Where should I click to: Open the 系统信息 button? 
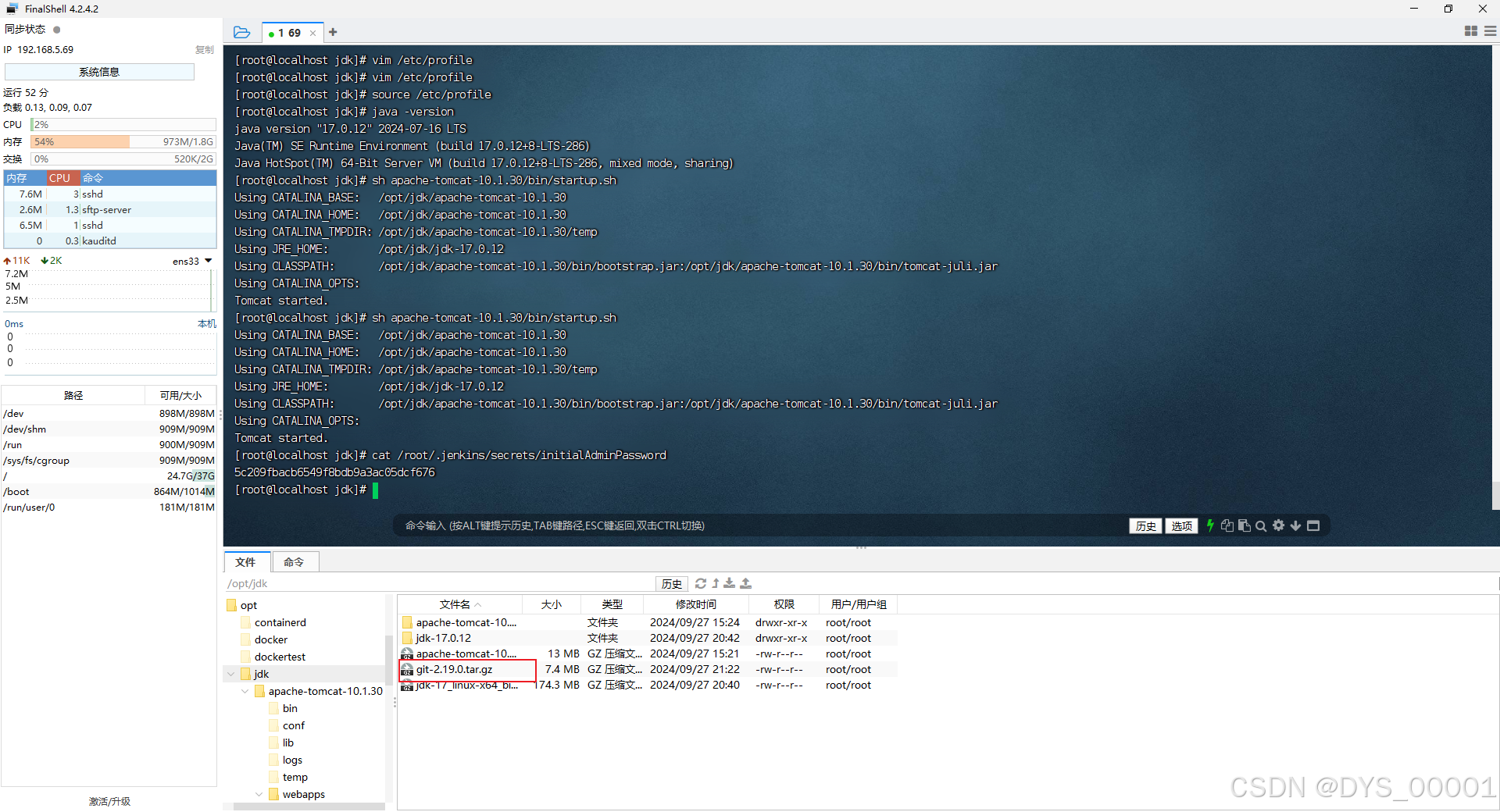click(99, 72)
